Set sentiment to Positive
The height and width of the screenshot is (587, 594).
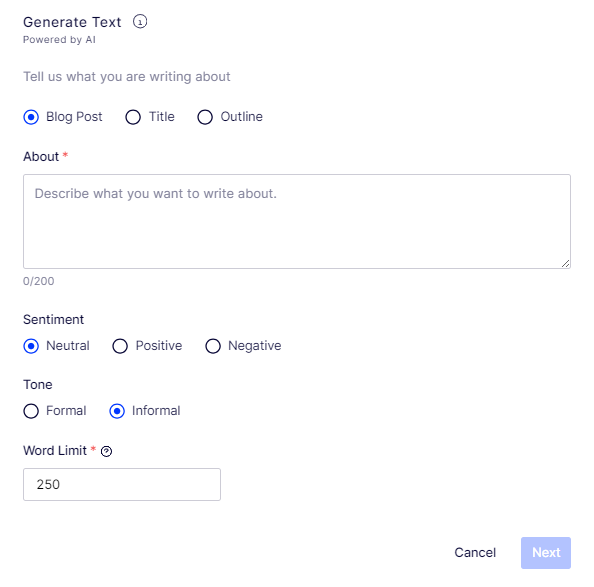(120, 346)
